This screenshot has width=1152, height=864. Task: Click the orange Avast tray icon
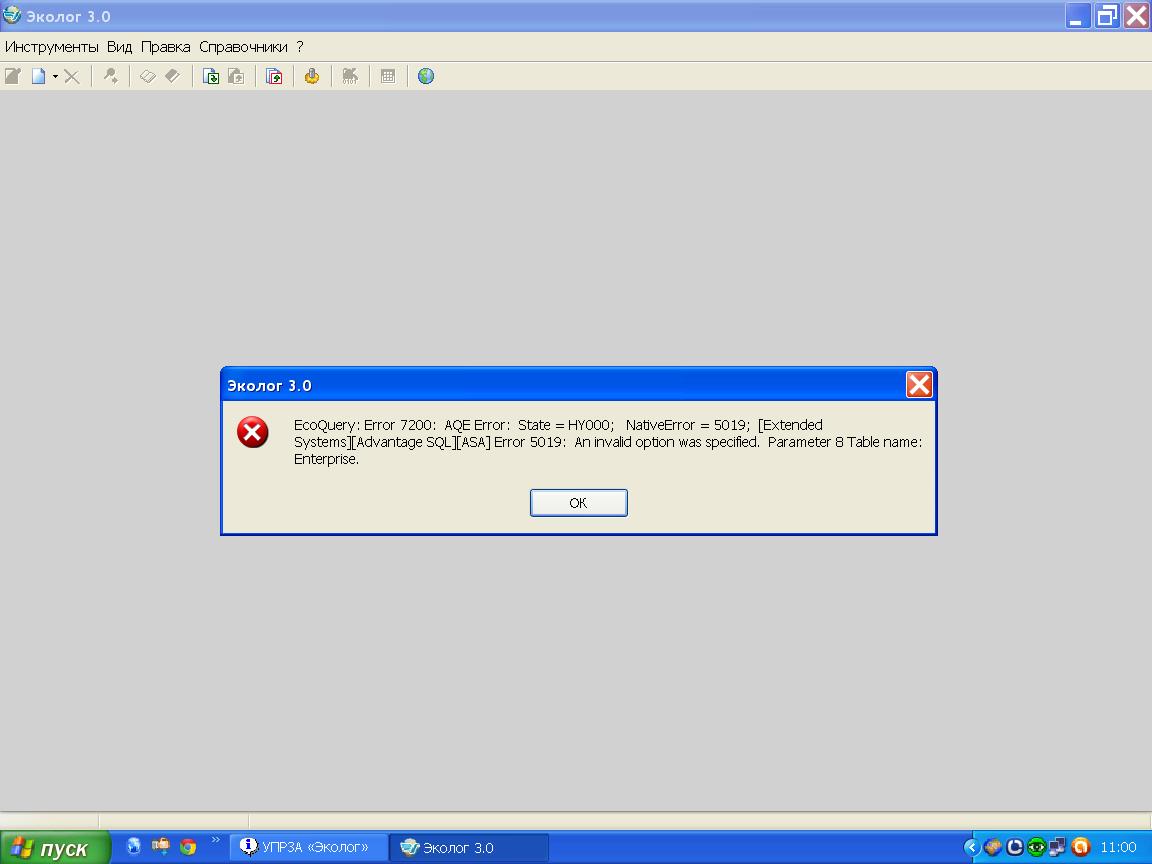coord(1080,847)
